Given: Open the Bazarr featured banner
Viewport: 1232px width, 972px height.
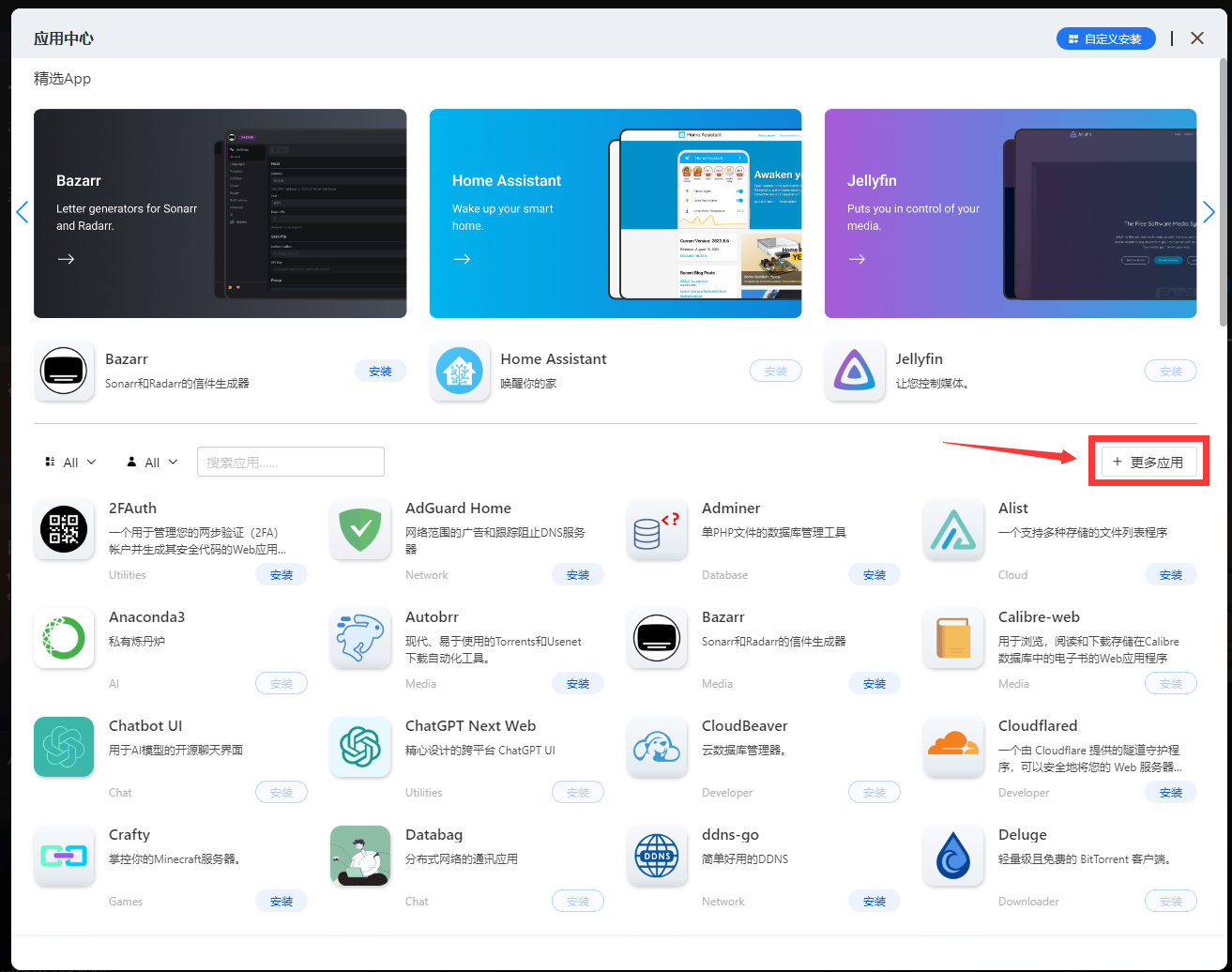Looking at the screenshot, I should (221, 213).
